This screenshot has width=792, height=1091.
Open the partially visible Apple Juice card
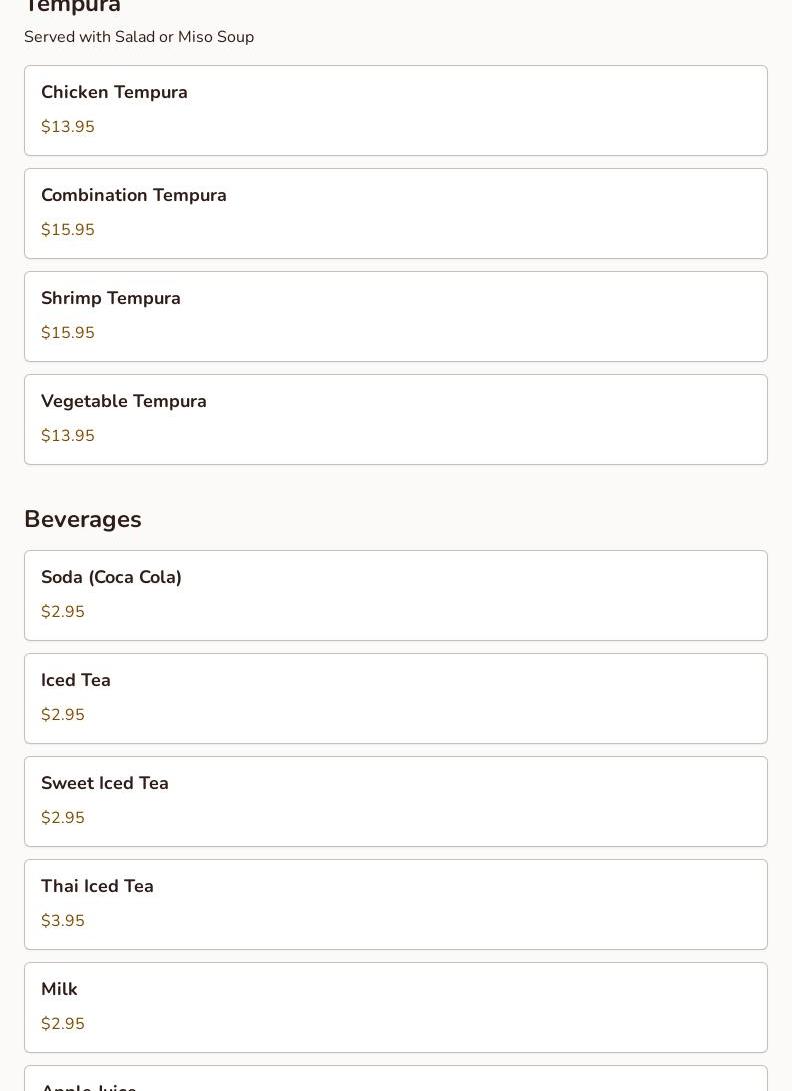point(395,1078)
